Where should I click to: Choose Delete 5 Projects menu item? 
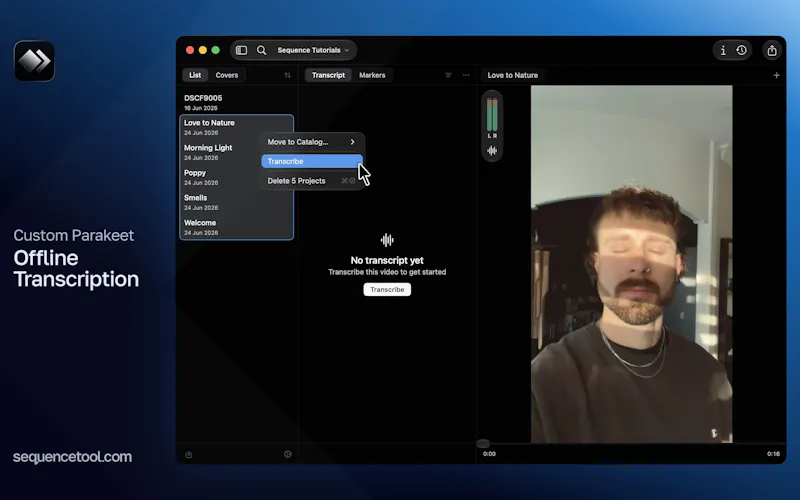312,181
